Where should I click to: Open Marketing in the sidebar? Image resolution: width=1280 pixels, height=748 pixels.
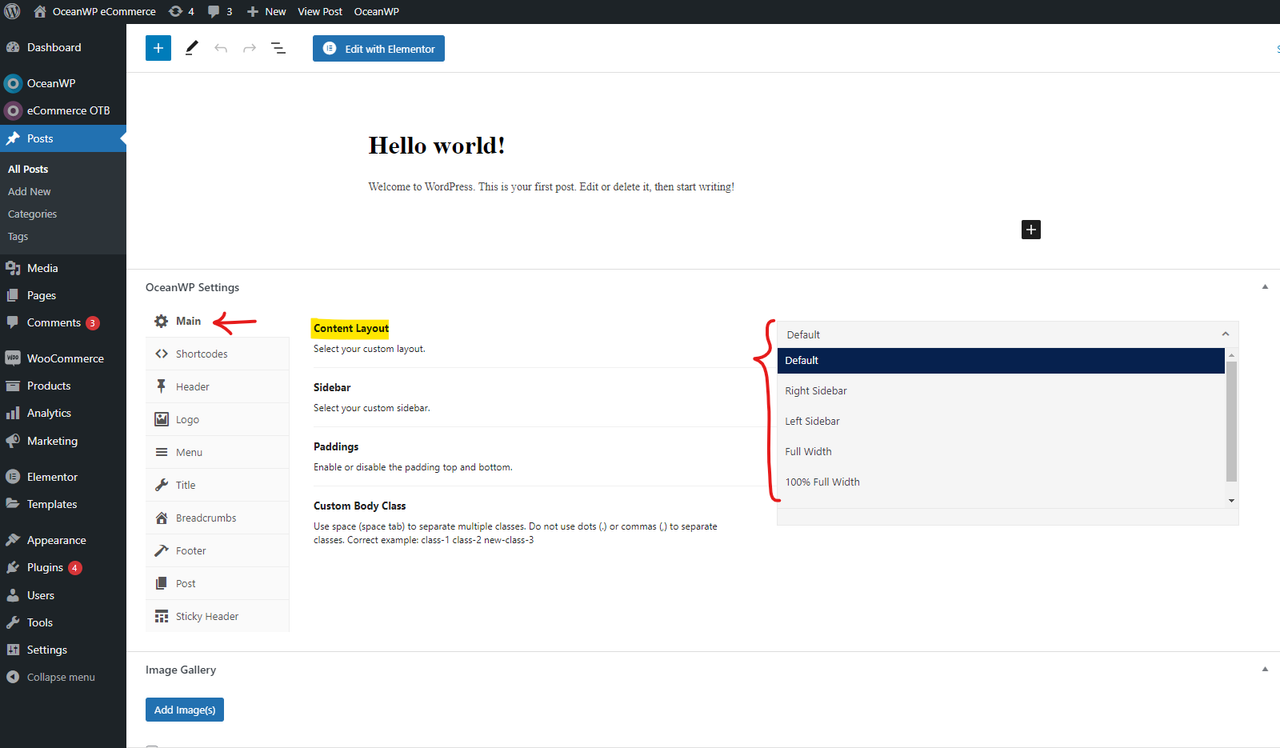click(63, 440)
